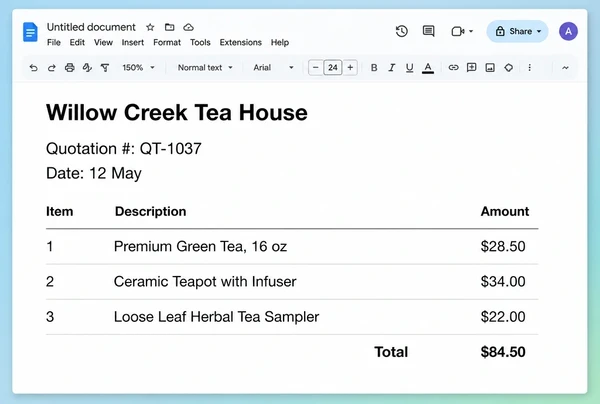The width and height of the screenshot is (600, 404).
Task: Show comments panel icon
Action: tap(428, 31)
